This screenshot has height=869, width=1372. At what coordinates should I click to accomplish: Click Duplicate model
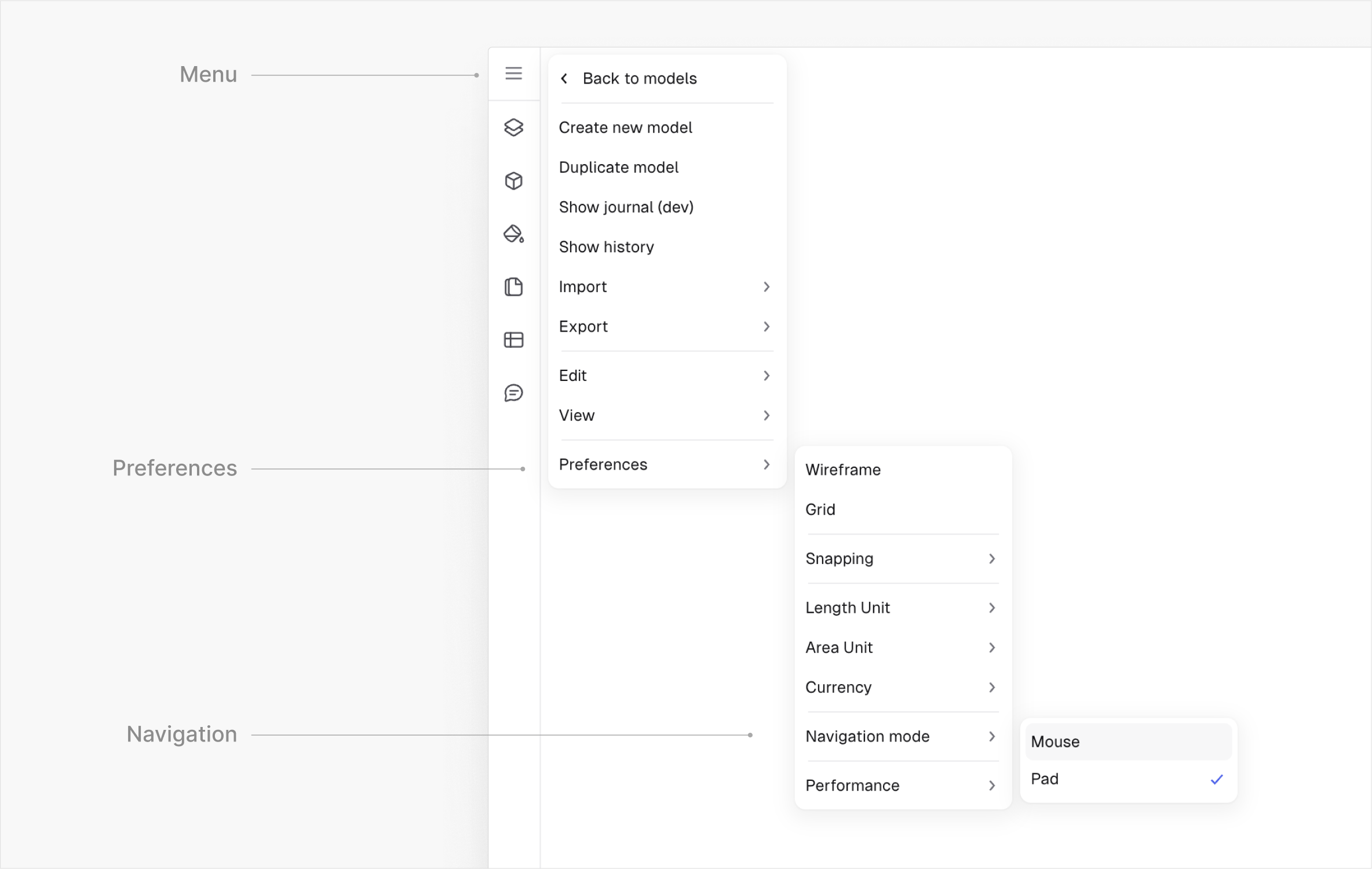[x=618, y=168]
